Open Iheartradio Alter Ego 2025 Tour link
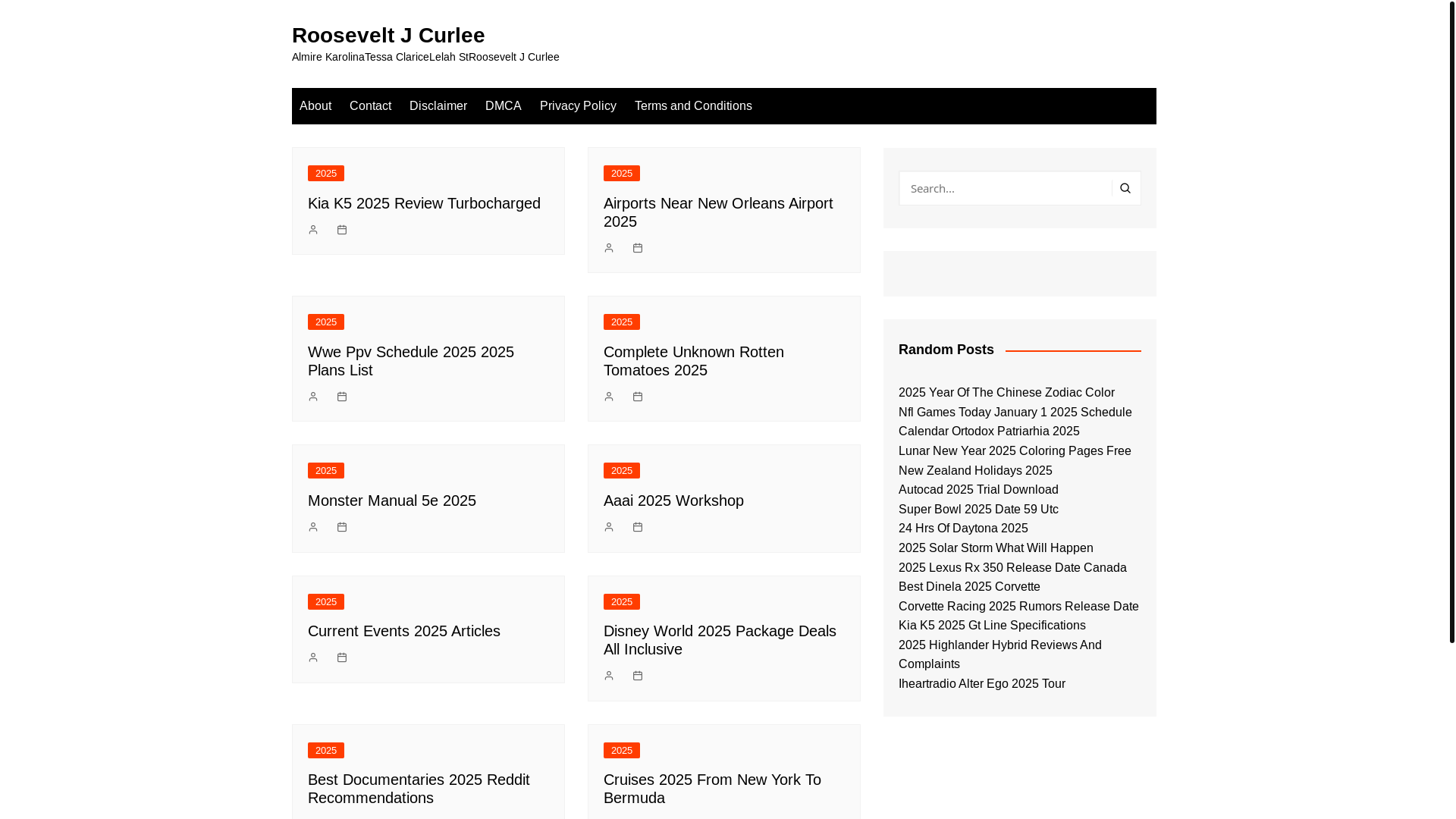 tap(982, 684)
